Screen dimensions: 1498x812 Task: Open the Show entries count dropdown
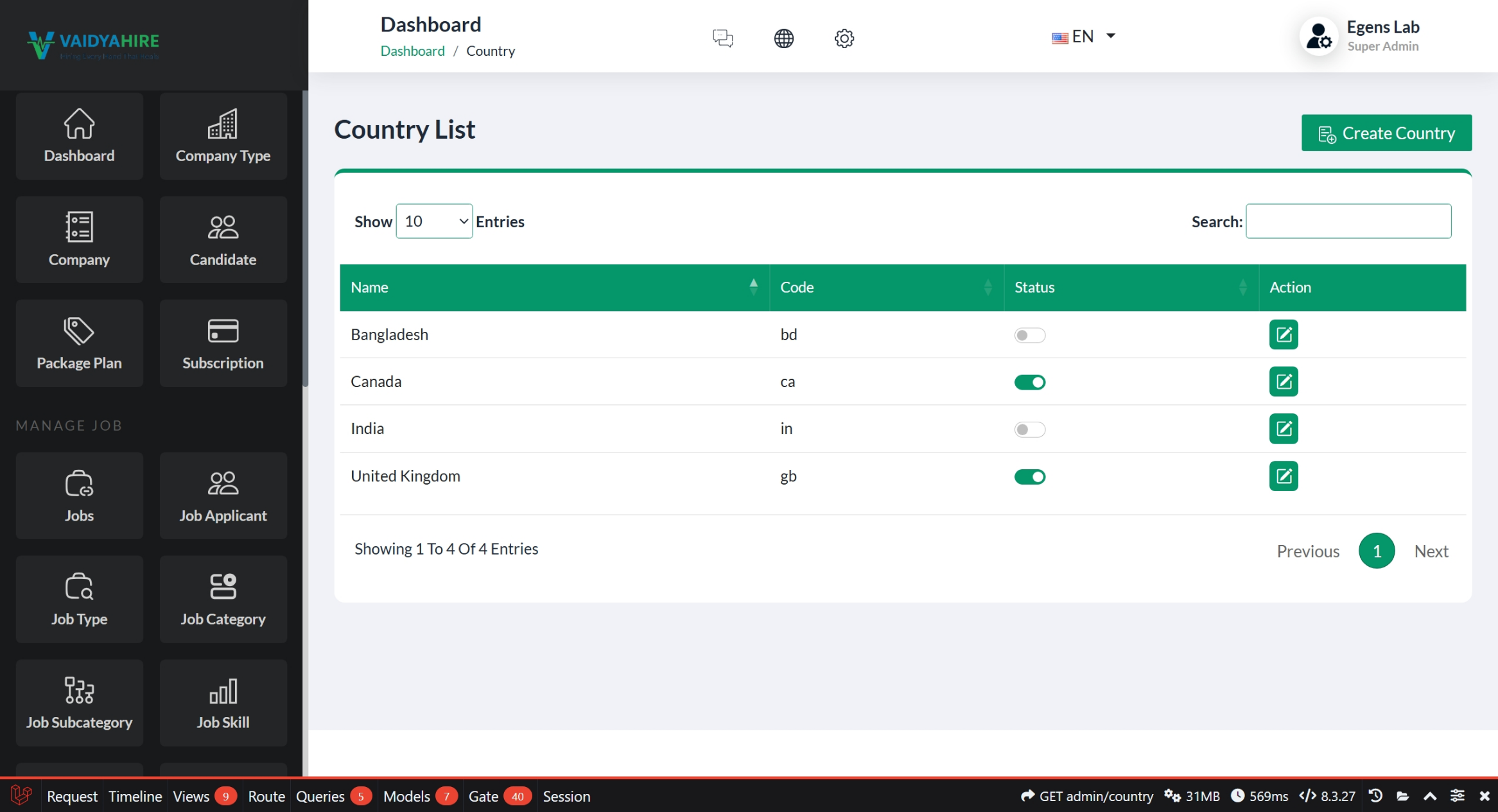tap(434, 221)
